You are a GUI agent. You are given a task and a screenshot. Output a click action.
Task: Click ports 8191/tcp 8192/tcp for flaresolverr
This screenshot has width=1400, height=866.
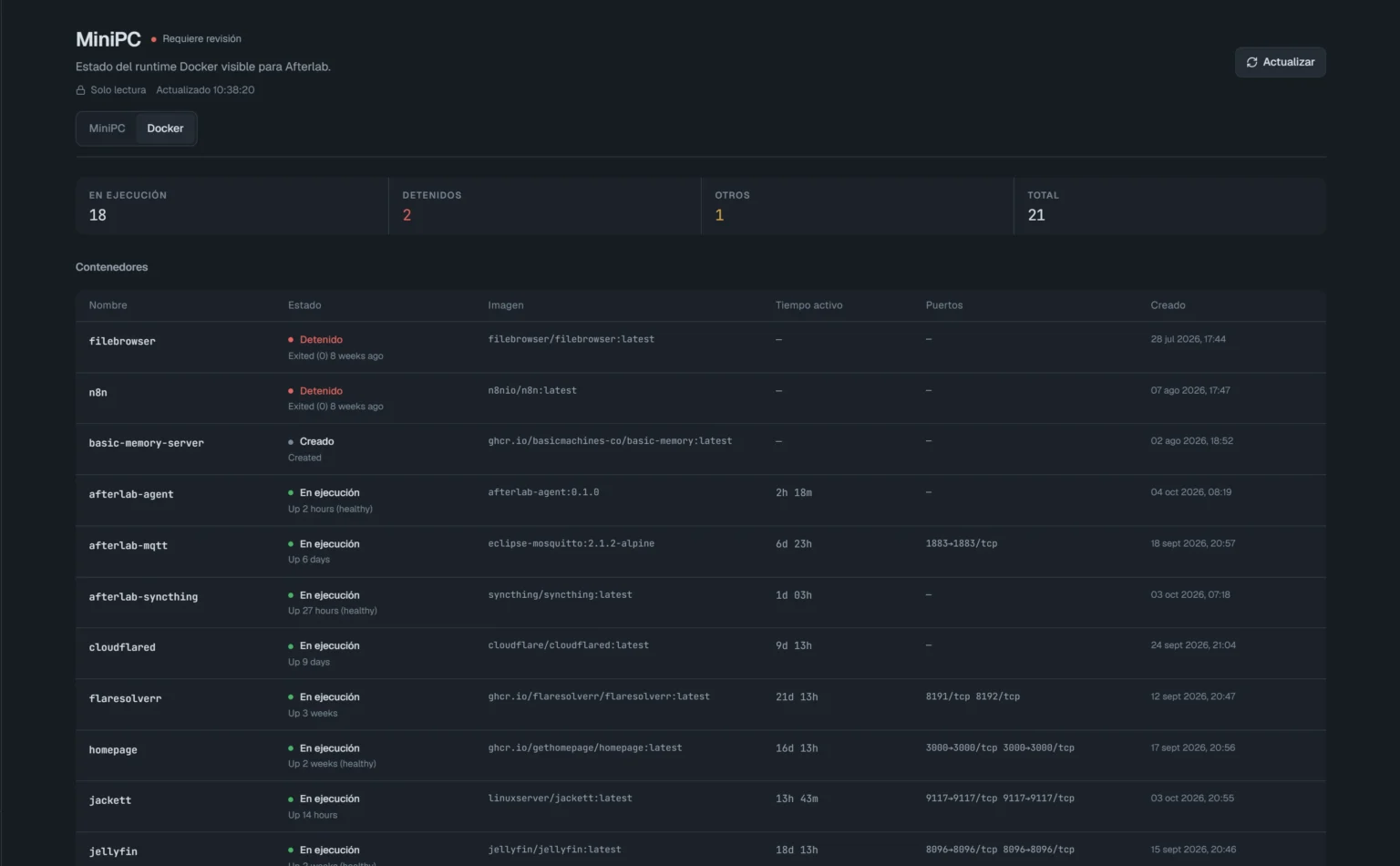(973, 697)
